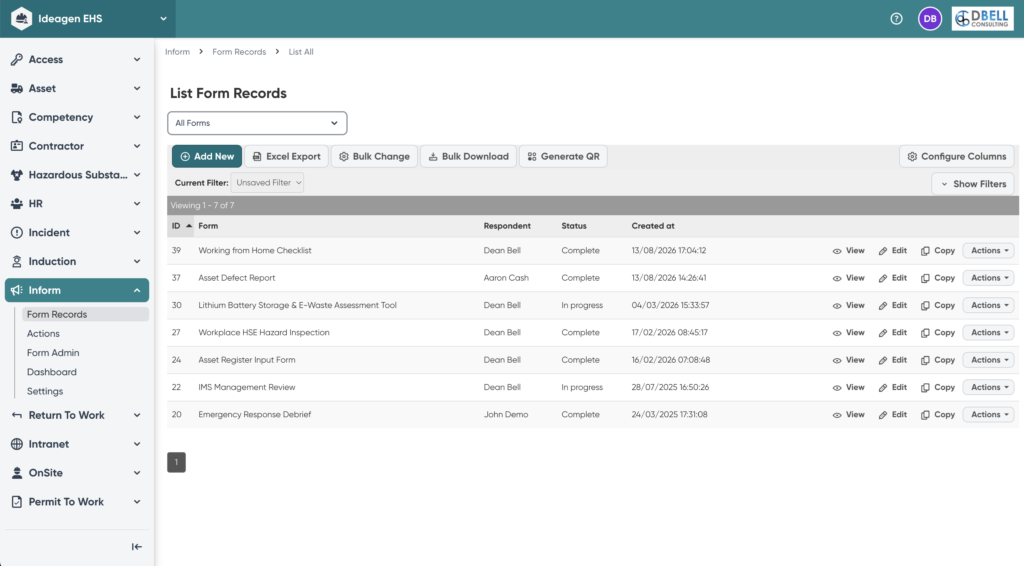Click the Hazardous Substances icon

pyautogui.click(x=16, y=174)
